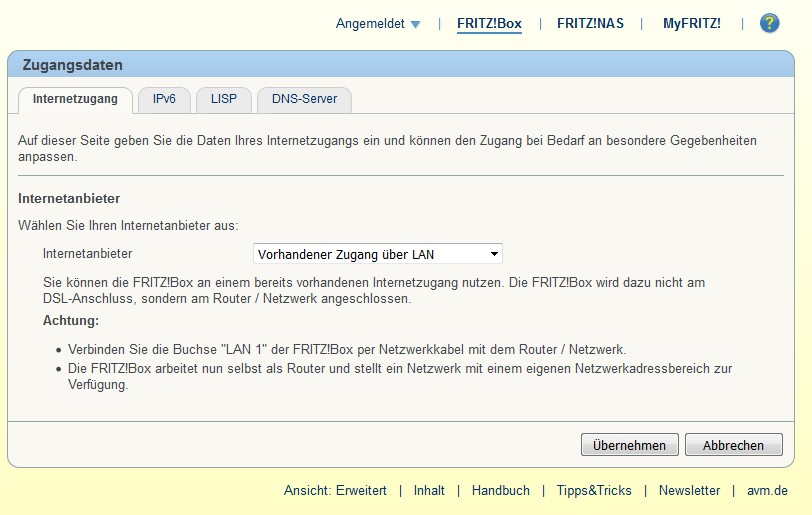Visit the Tipps&Tricks link
Screen dimensions: 812x515
pos(594,490)
